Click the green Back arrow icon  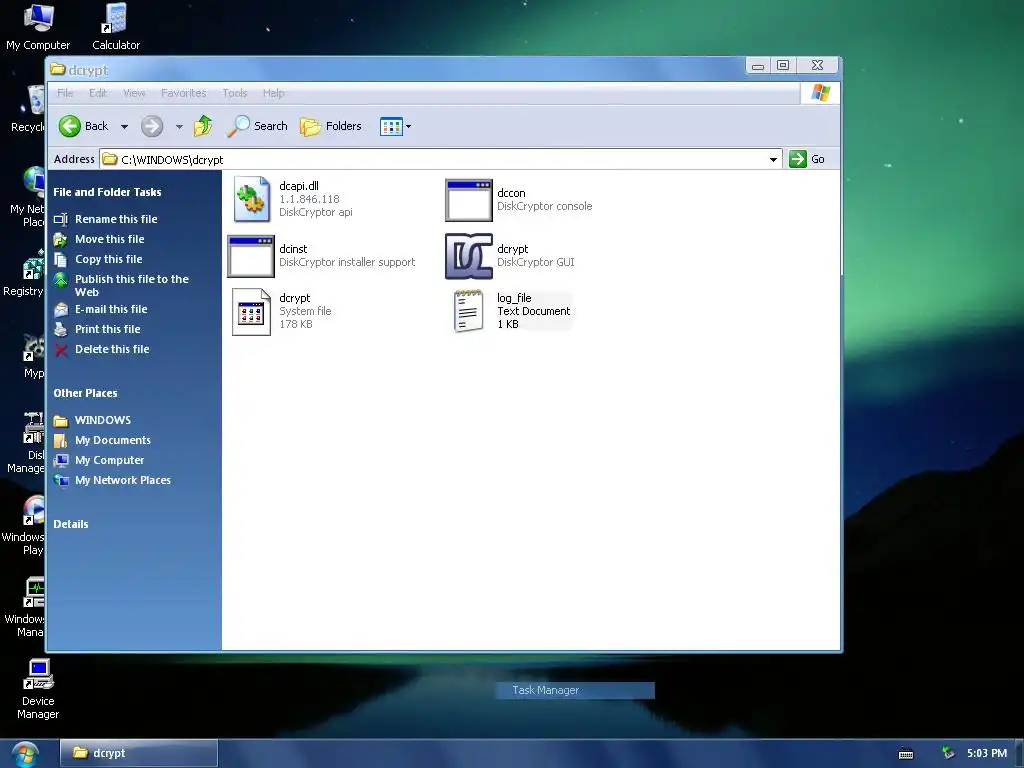[69, 126]
